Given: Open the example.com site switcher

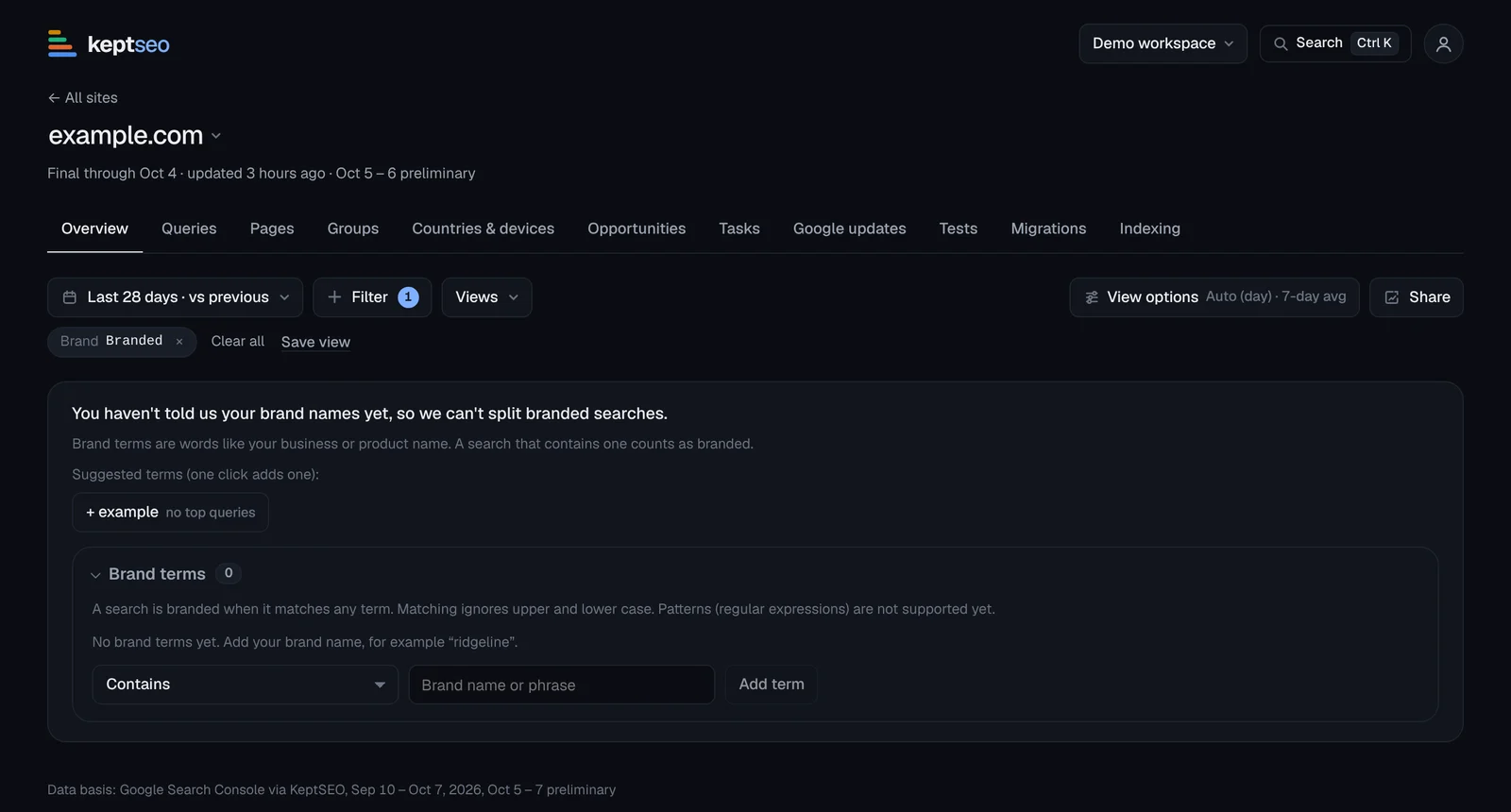Looking at the screenshot, I should pyautogui.click(x=135, y=136).
